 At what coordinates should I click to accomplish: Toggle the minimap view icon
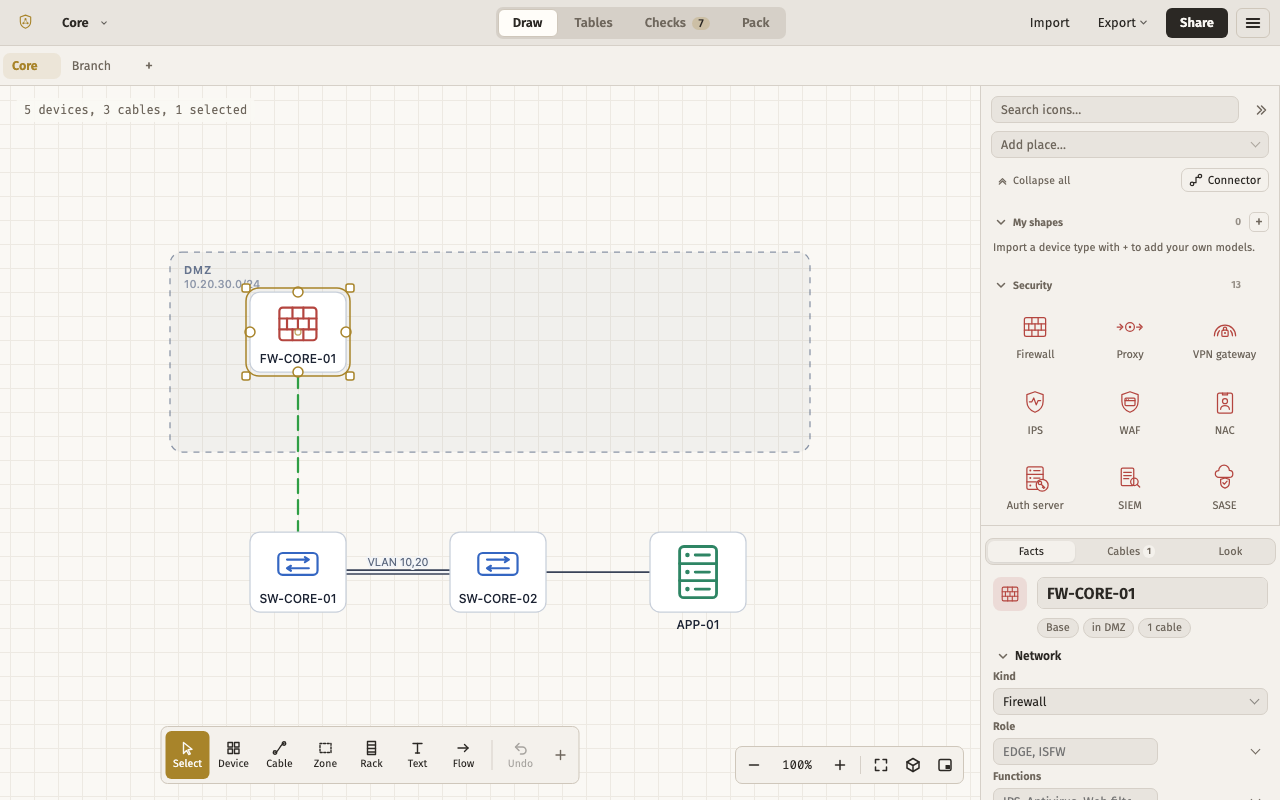[x=945, y=765]
